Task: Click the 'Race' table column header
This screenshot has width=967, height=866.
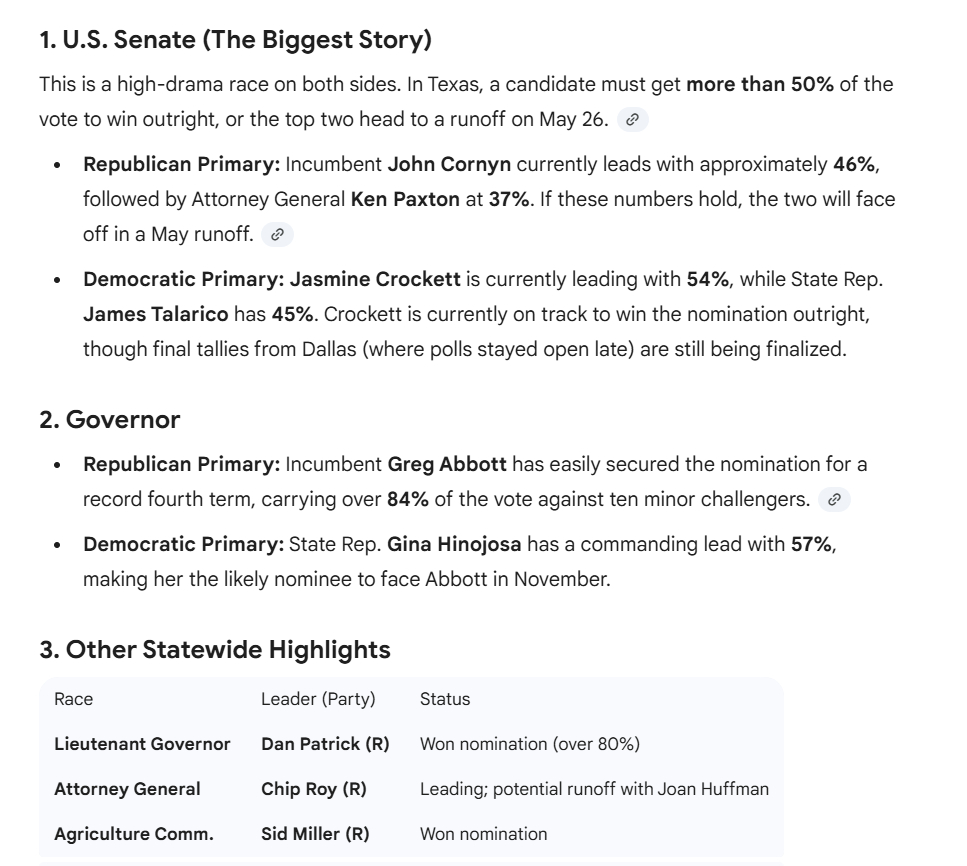Action: coord(73,699)
